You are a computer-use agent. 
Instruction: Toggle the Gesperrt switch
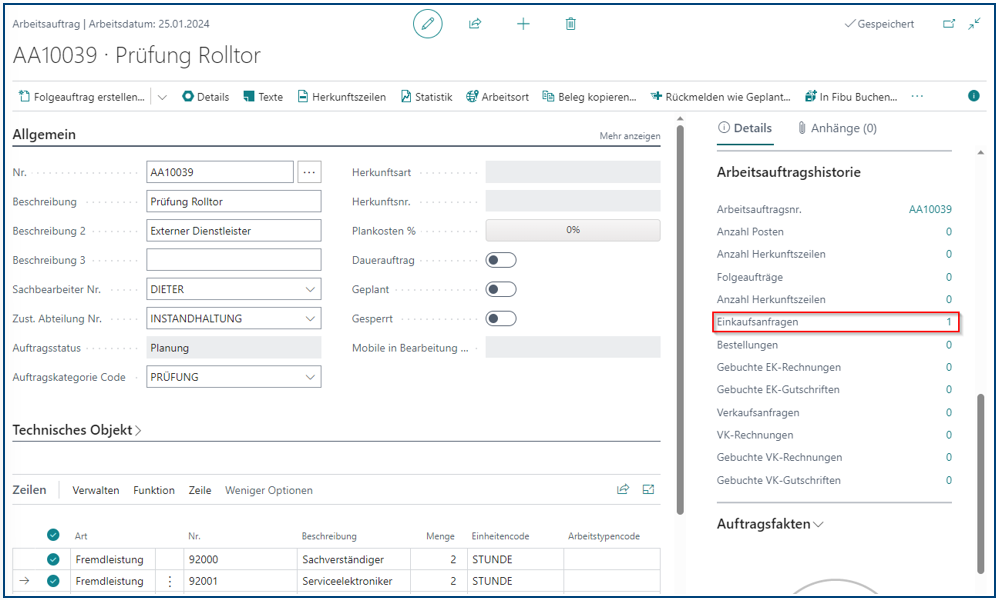pos(501,319)
